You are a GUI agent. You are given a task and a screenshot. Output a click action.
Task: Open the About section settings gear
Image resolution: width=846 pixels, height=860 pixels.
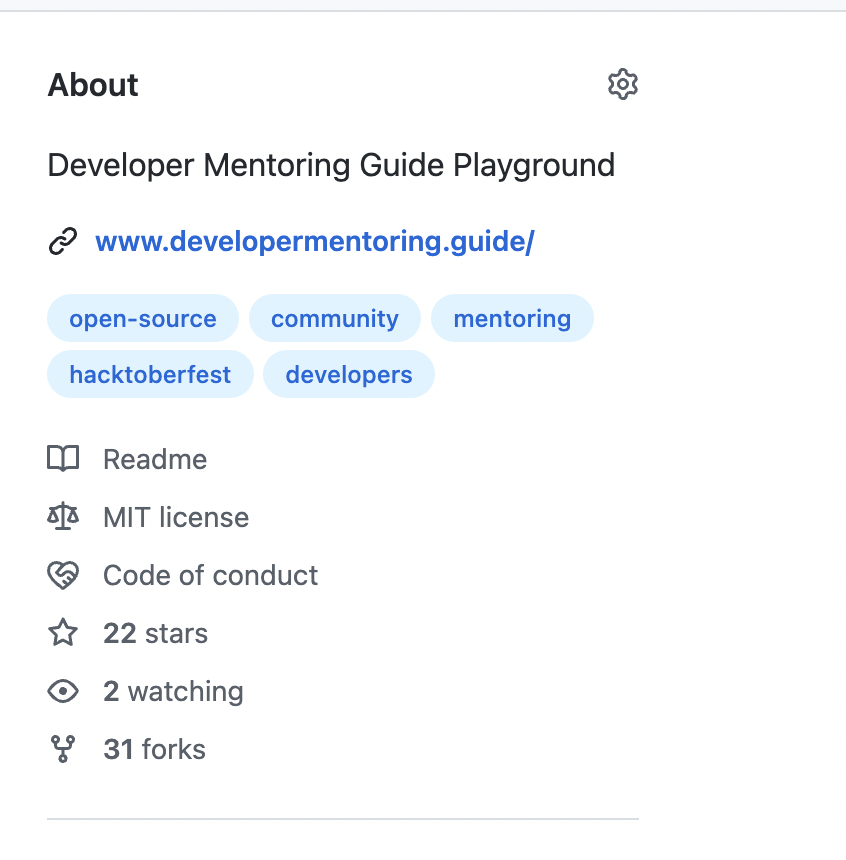[x=622, y=84]
